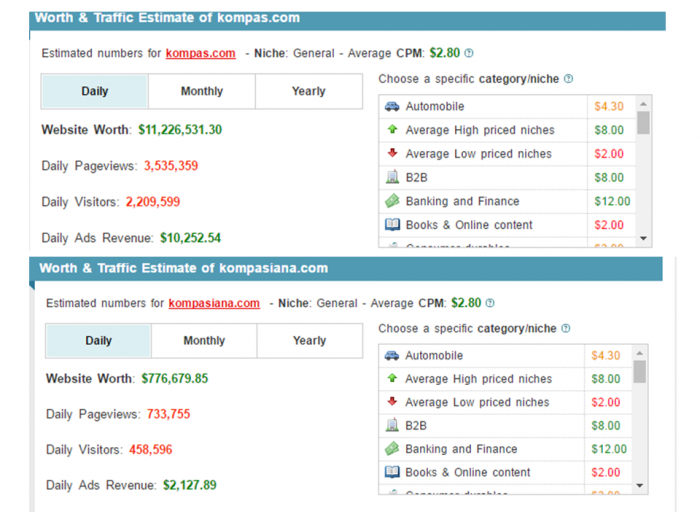Click Daily Pageviews value 3,535,359

coord(171,166)
